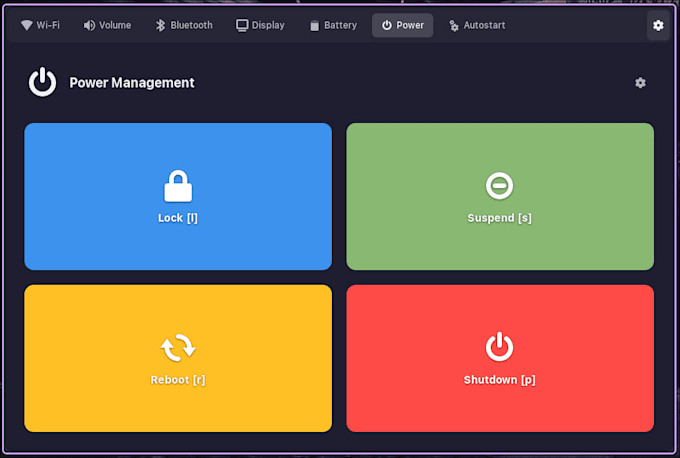
Task: Click the red Shutdown [p] tile
Action: [500, 358]
